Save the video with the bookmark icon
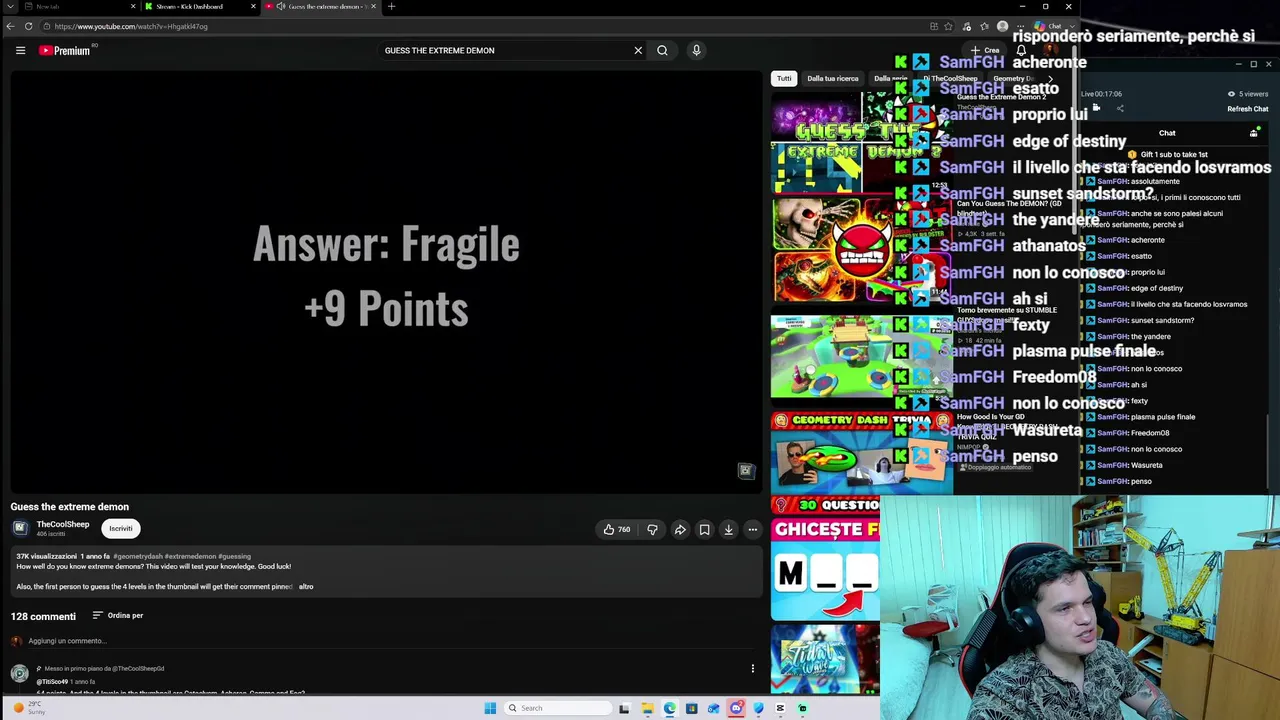 704,529
